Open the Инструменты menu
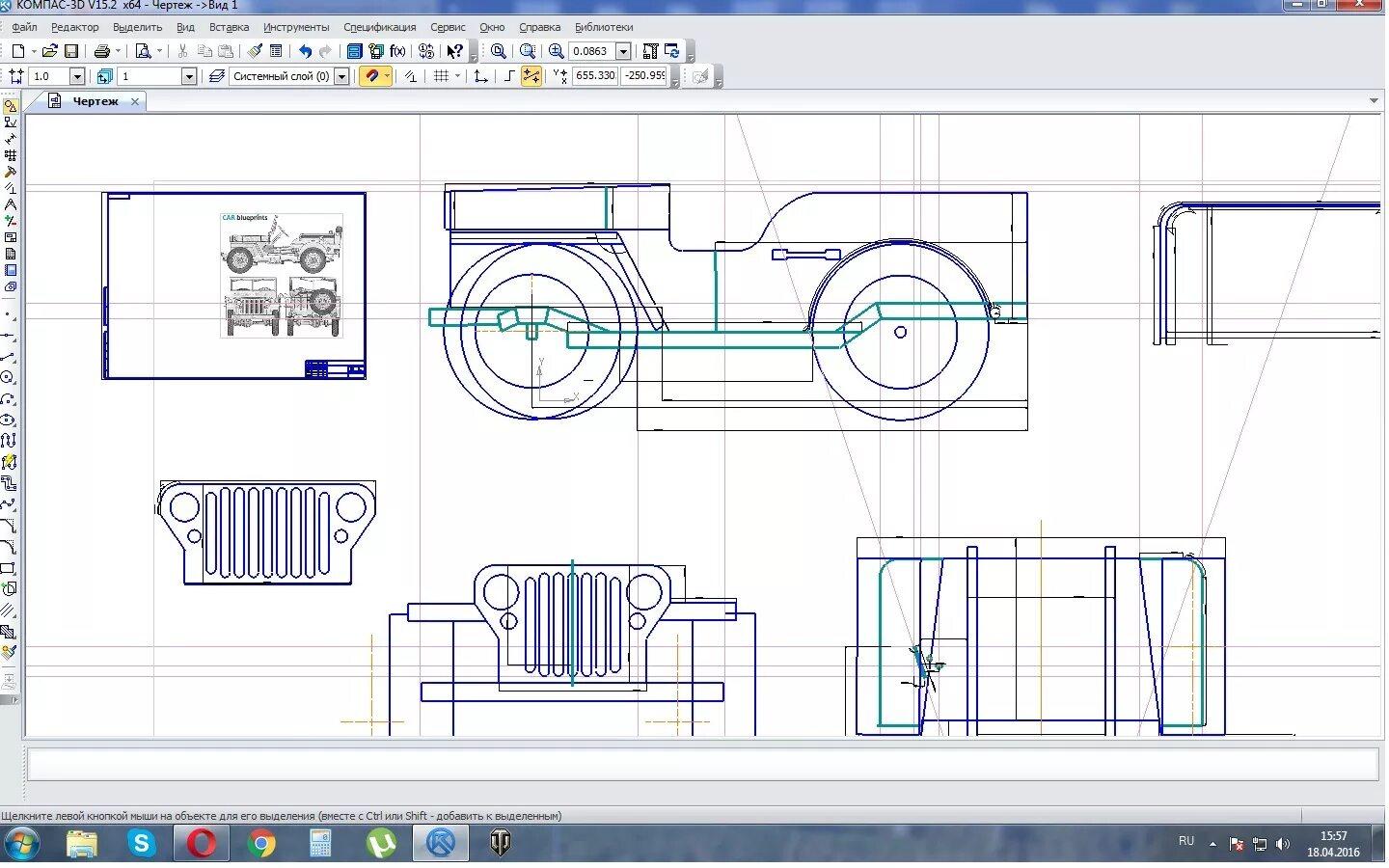1389x868 pixels. (295, 27)
